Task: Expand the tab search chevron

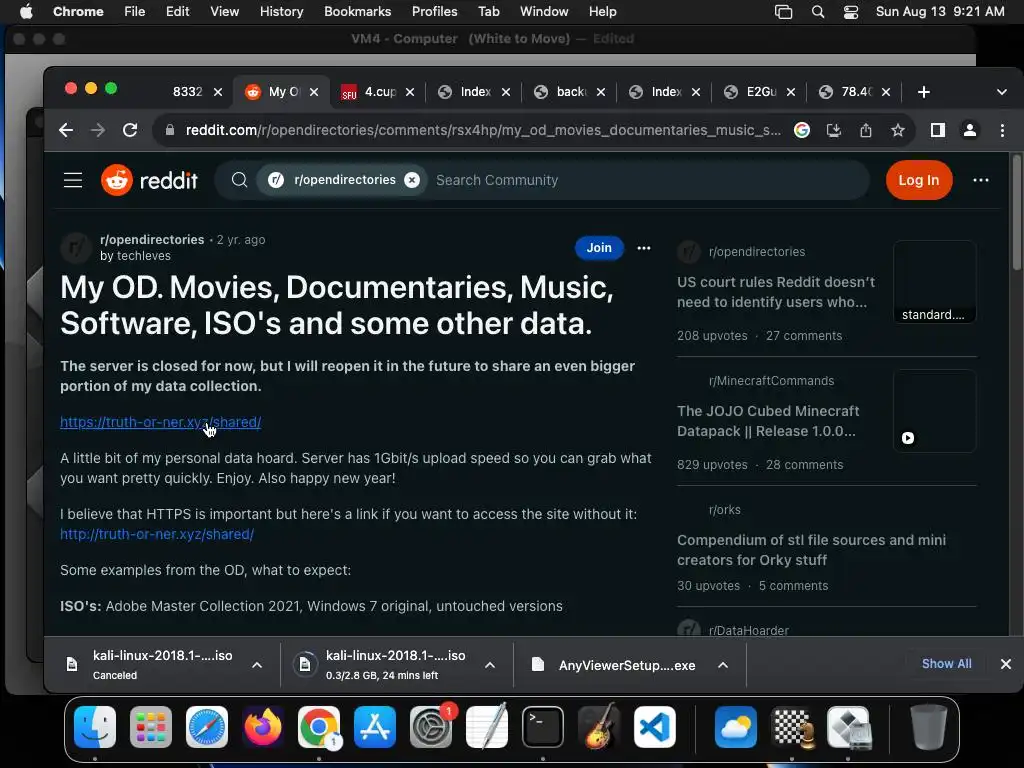Action: coord(1002,92)
